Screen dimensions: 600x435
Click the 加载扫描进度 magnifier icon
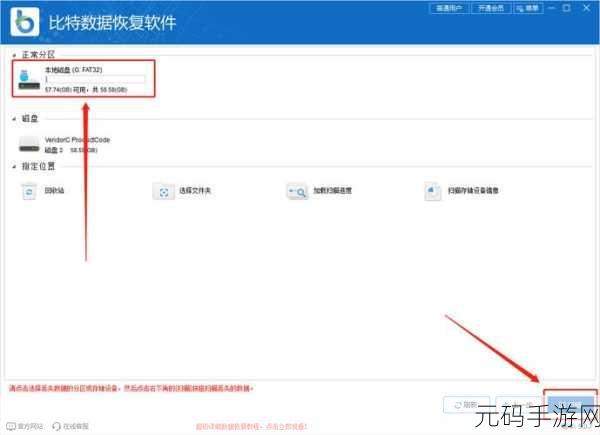[x=297, y=191]
